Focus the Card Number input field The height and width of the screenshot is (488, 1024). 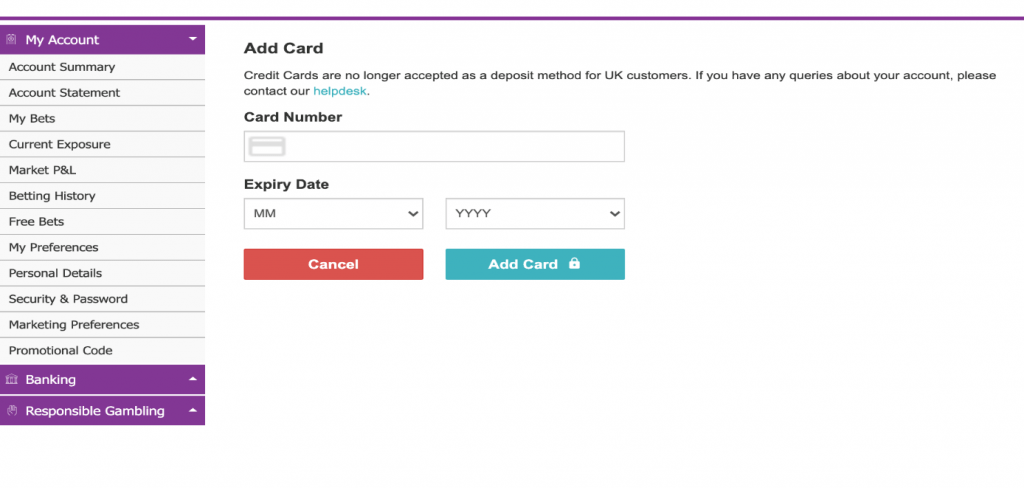(434, 146)
